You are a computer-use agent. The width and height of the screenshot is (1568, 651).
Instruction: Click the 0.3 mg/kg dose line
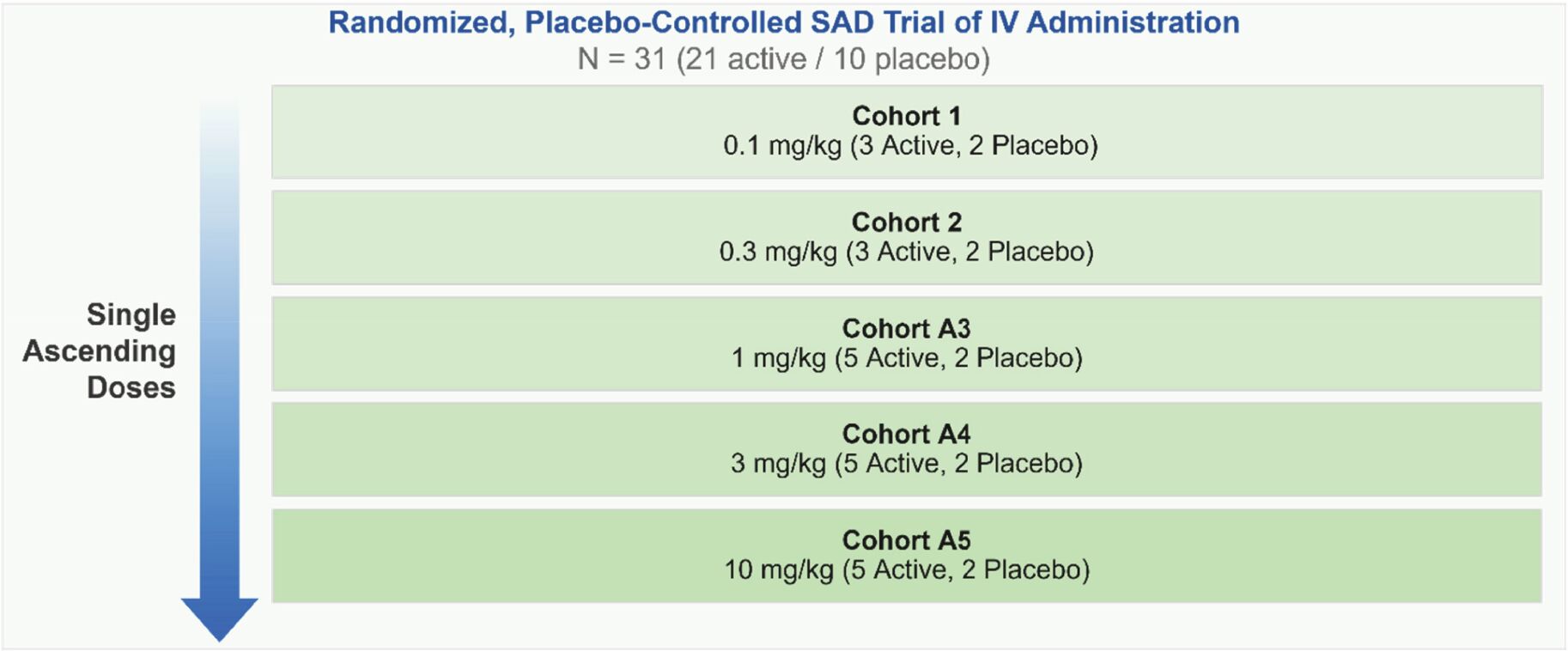click(906, 252)
